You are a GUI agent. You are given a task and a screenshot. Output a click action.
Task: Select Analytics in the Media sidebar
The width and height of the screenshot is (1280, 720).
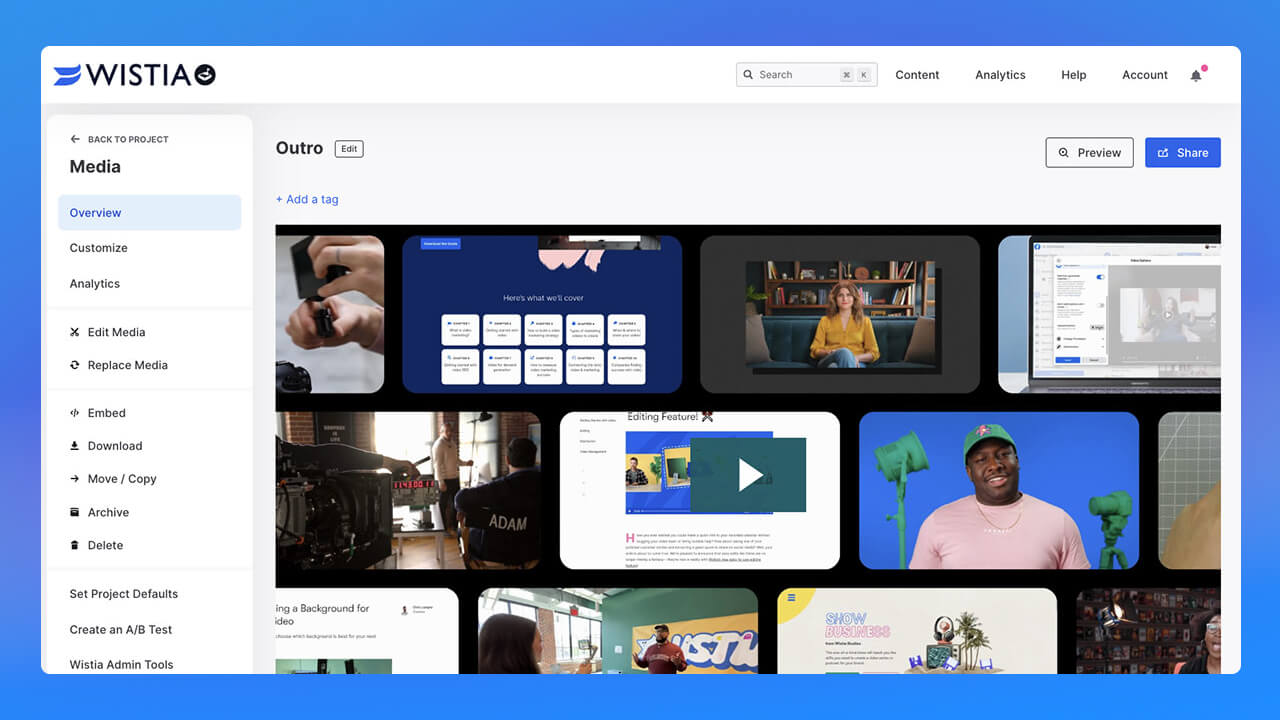point(95,284)
